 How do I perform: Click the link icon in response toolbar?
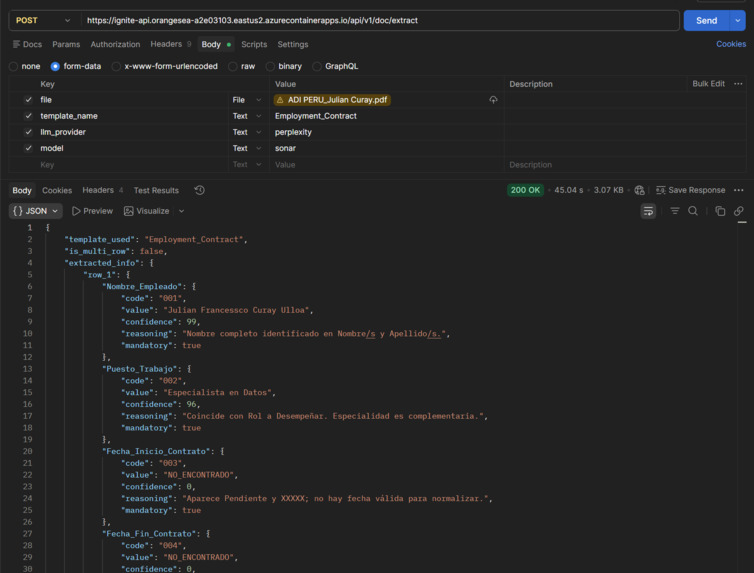pos(739,211)
